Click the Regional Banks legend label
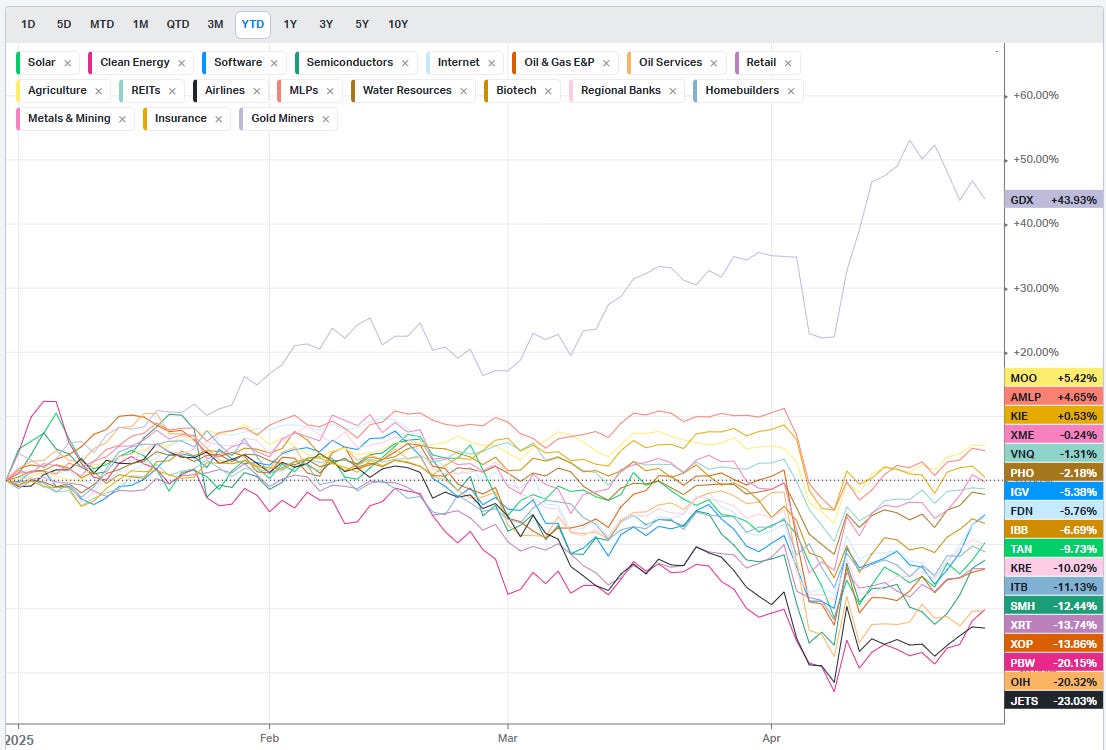This screenshot has width=1106, height=750. click(x=621, y=90)
